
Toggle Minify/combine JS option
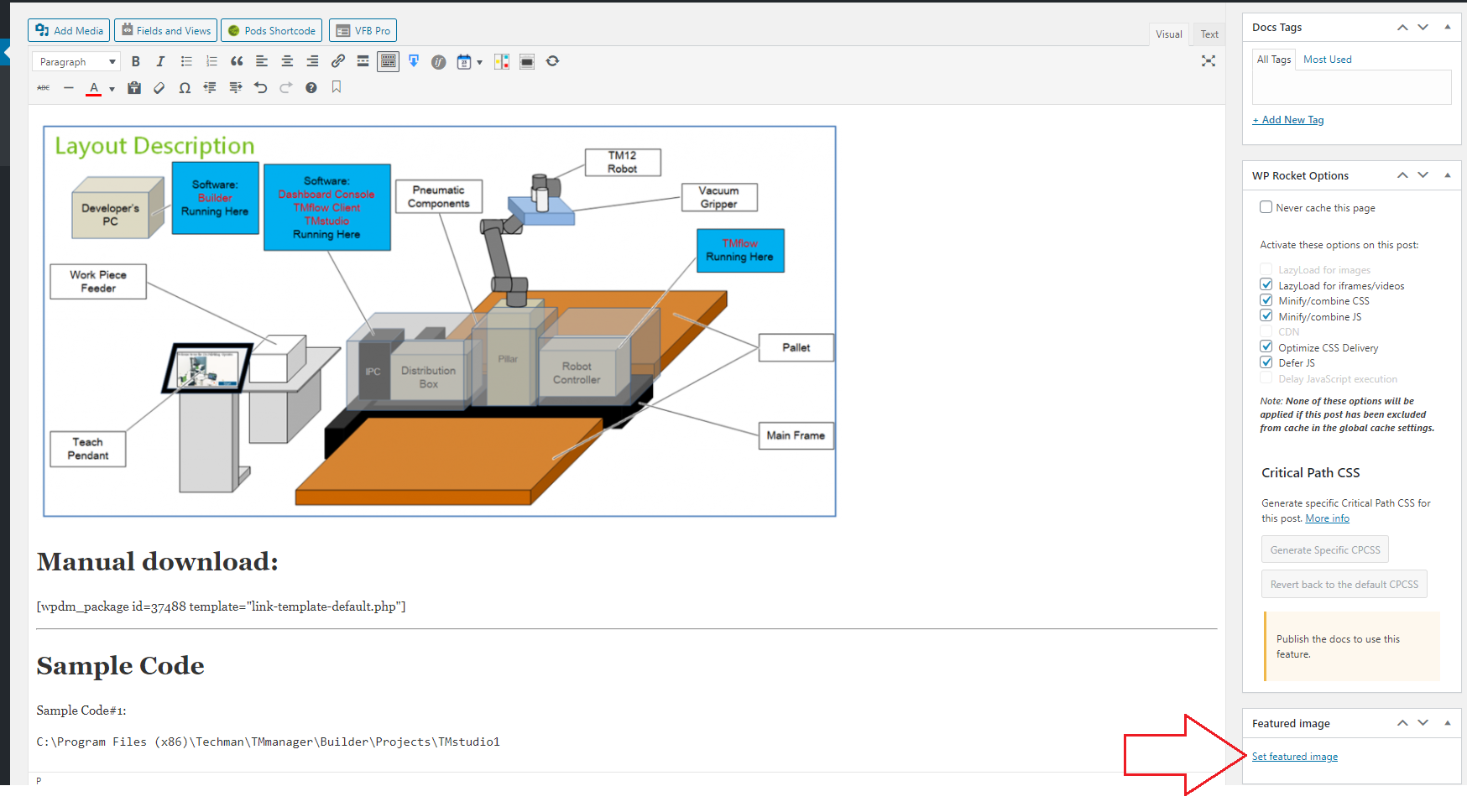(1266, 315)
